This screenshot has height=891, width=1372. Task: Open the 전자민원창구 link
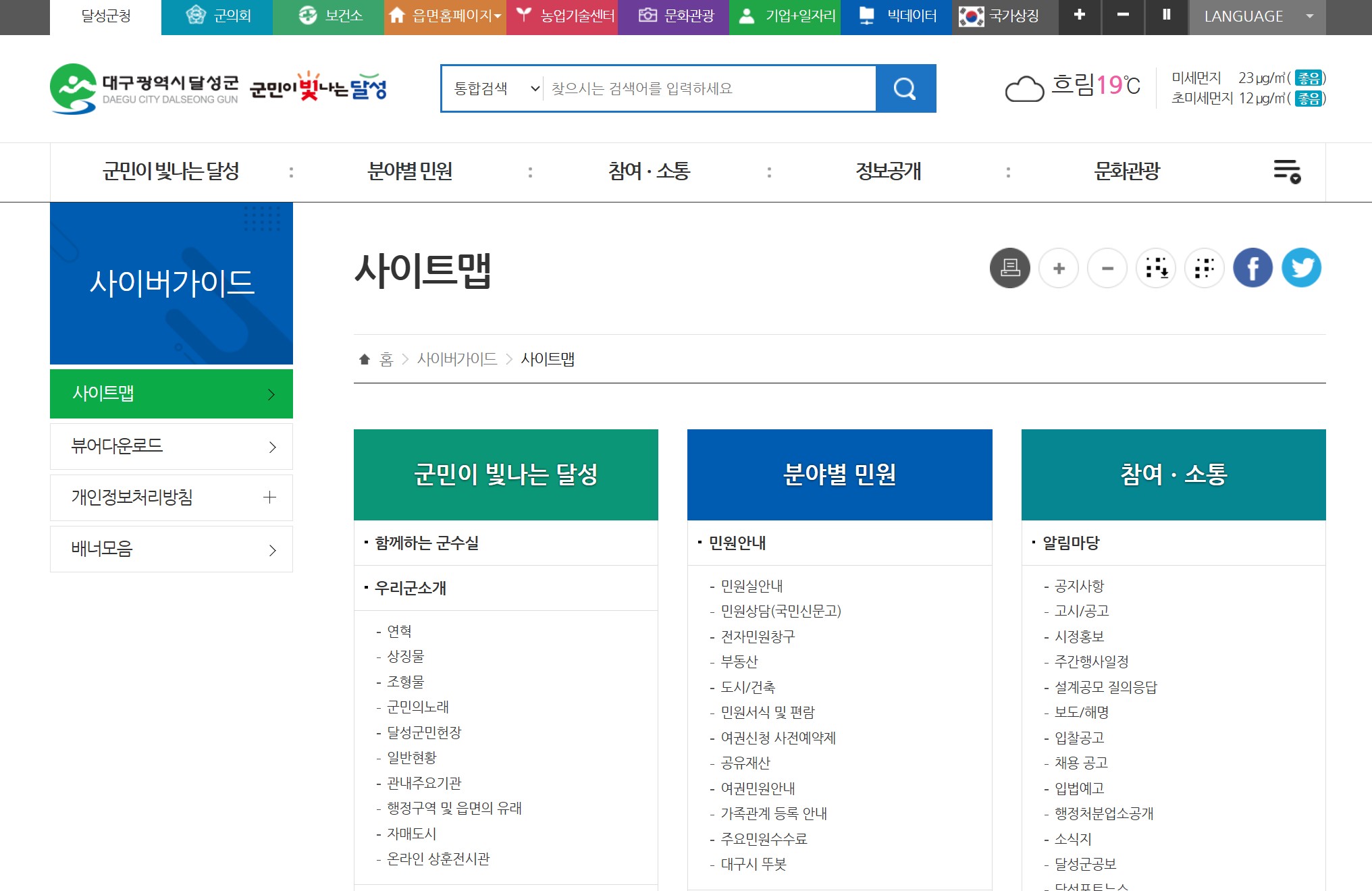coord(758,637)
